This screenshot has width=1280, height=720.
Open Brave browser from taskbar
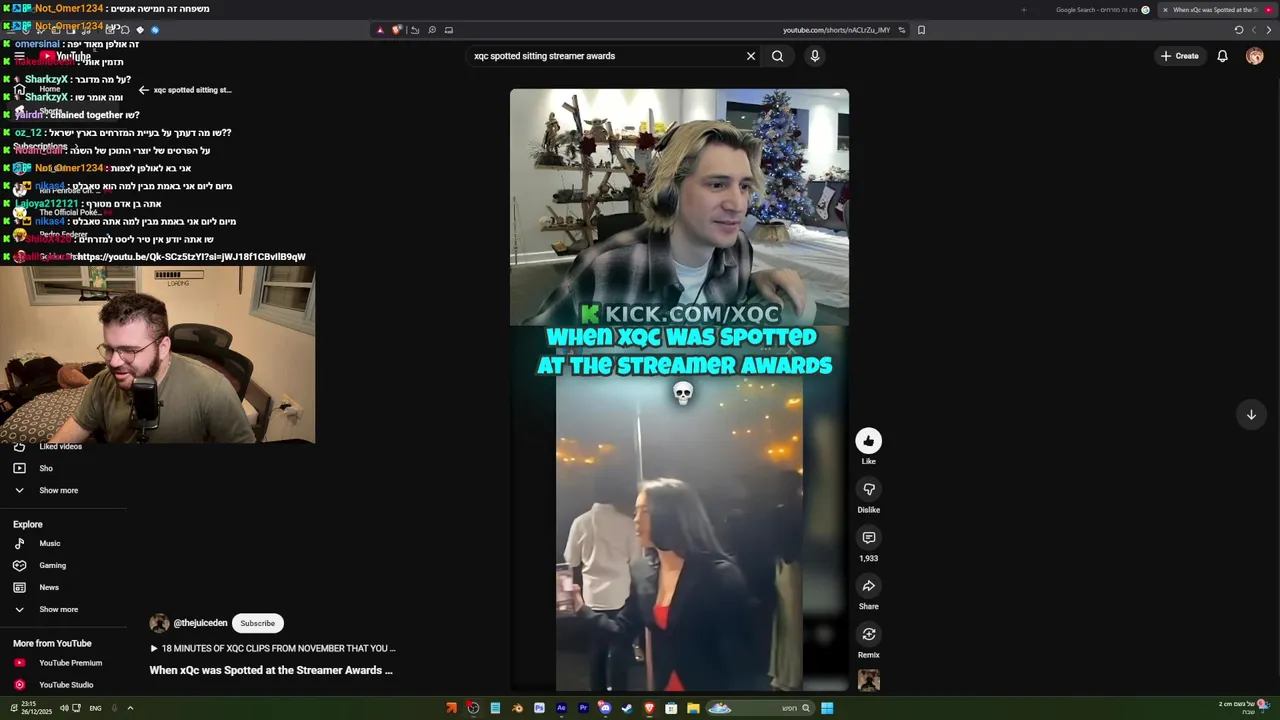(649, 708)
